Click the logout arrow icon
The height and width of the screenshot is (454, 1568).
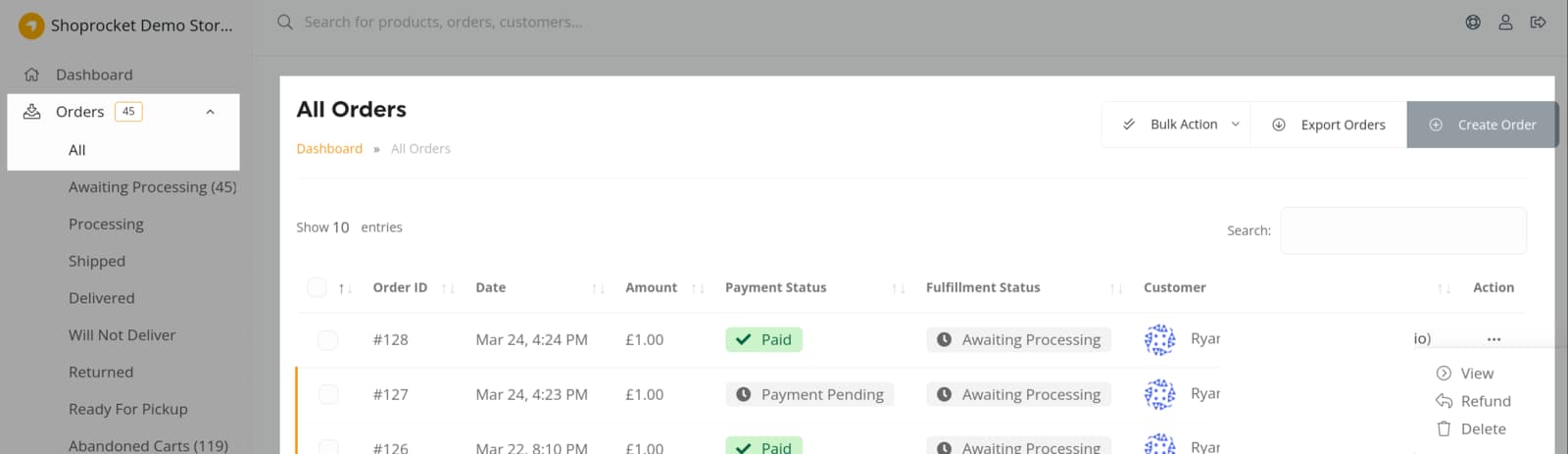tap(1538, 22)
